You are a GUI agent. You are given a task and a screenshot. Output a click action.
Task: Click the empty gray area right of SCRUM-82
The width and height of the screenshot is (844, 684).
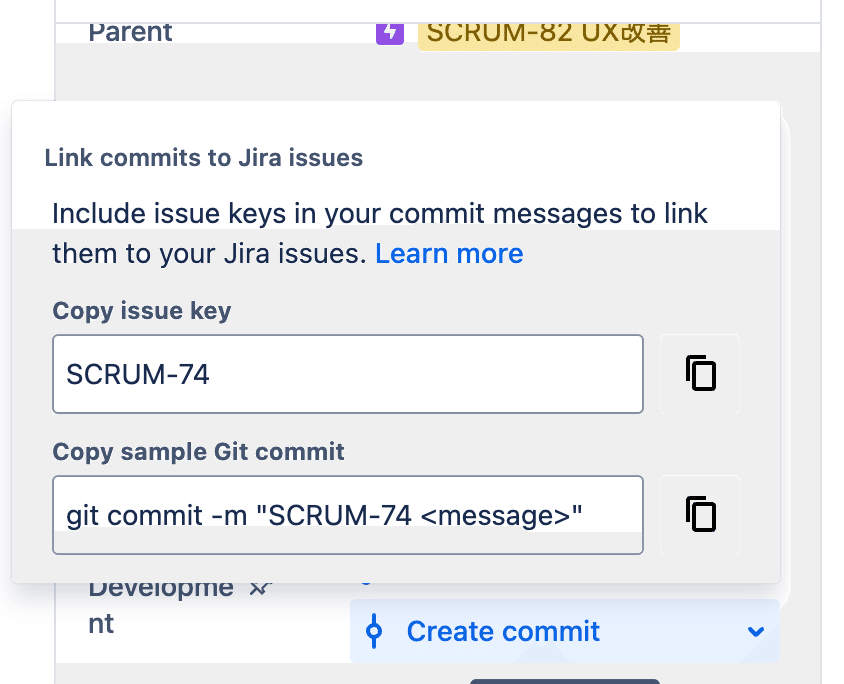750,34
